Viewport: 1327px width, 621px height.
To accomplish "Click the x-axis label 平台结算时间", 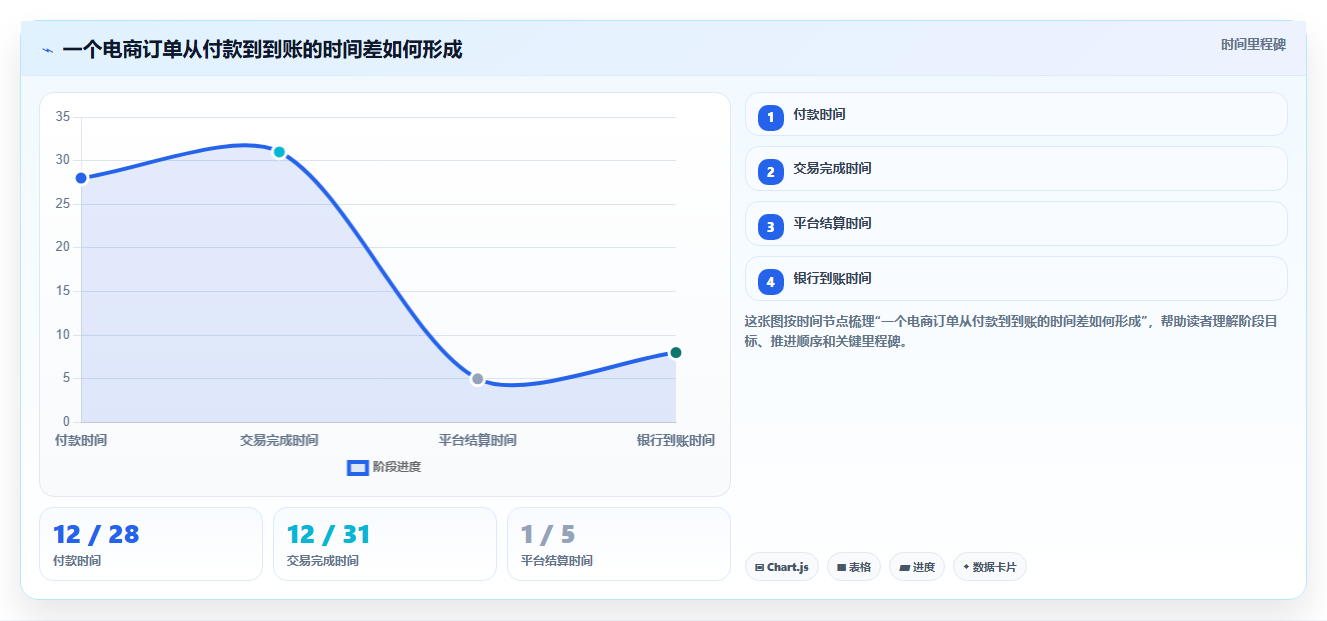I will tap(478, 440).
